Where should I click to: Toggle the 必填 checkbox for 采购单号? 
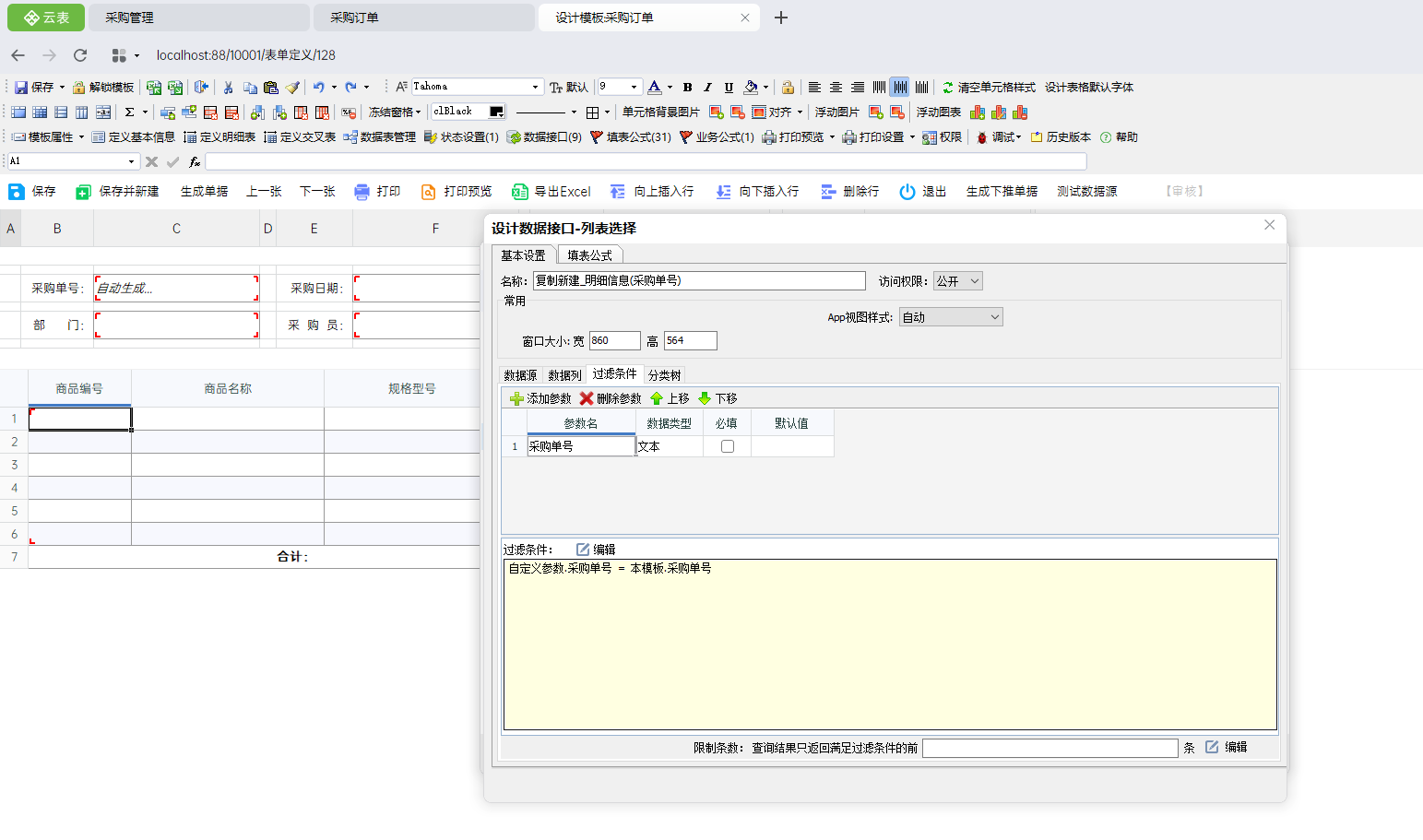(727, 446)
